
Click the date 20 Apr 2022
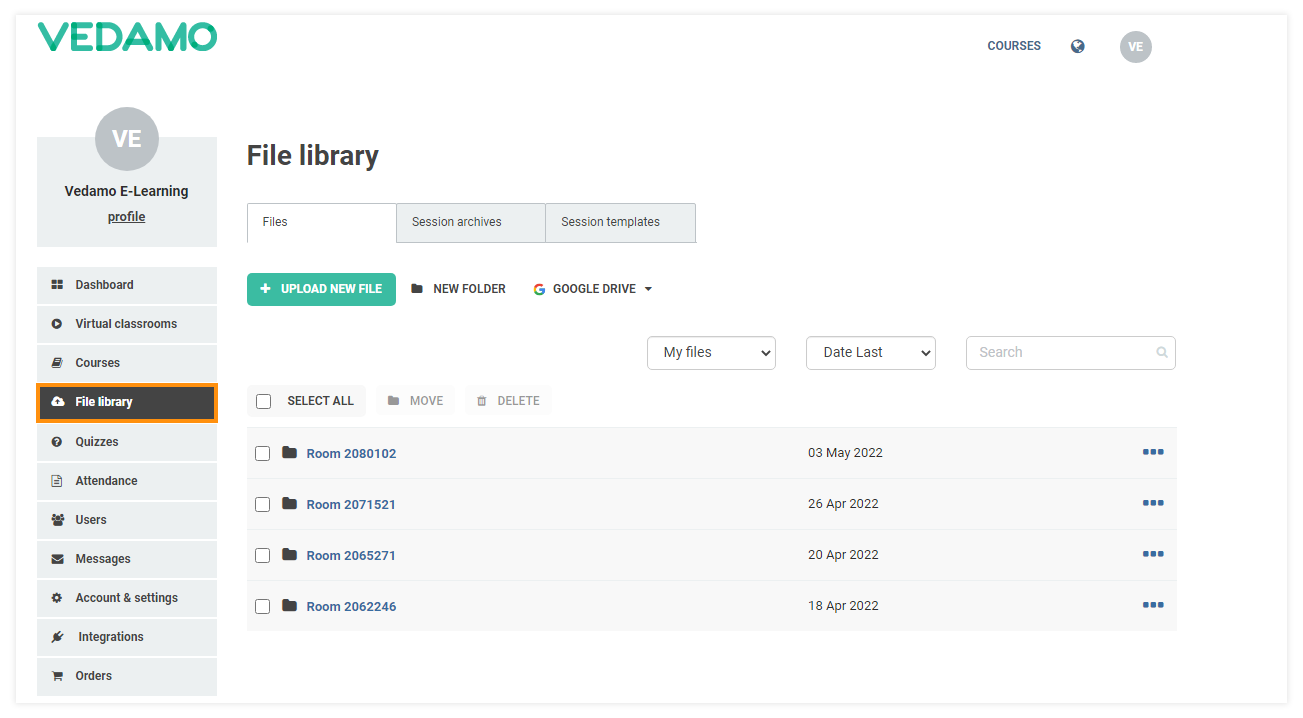coord(843,555)
